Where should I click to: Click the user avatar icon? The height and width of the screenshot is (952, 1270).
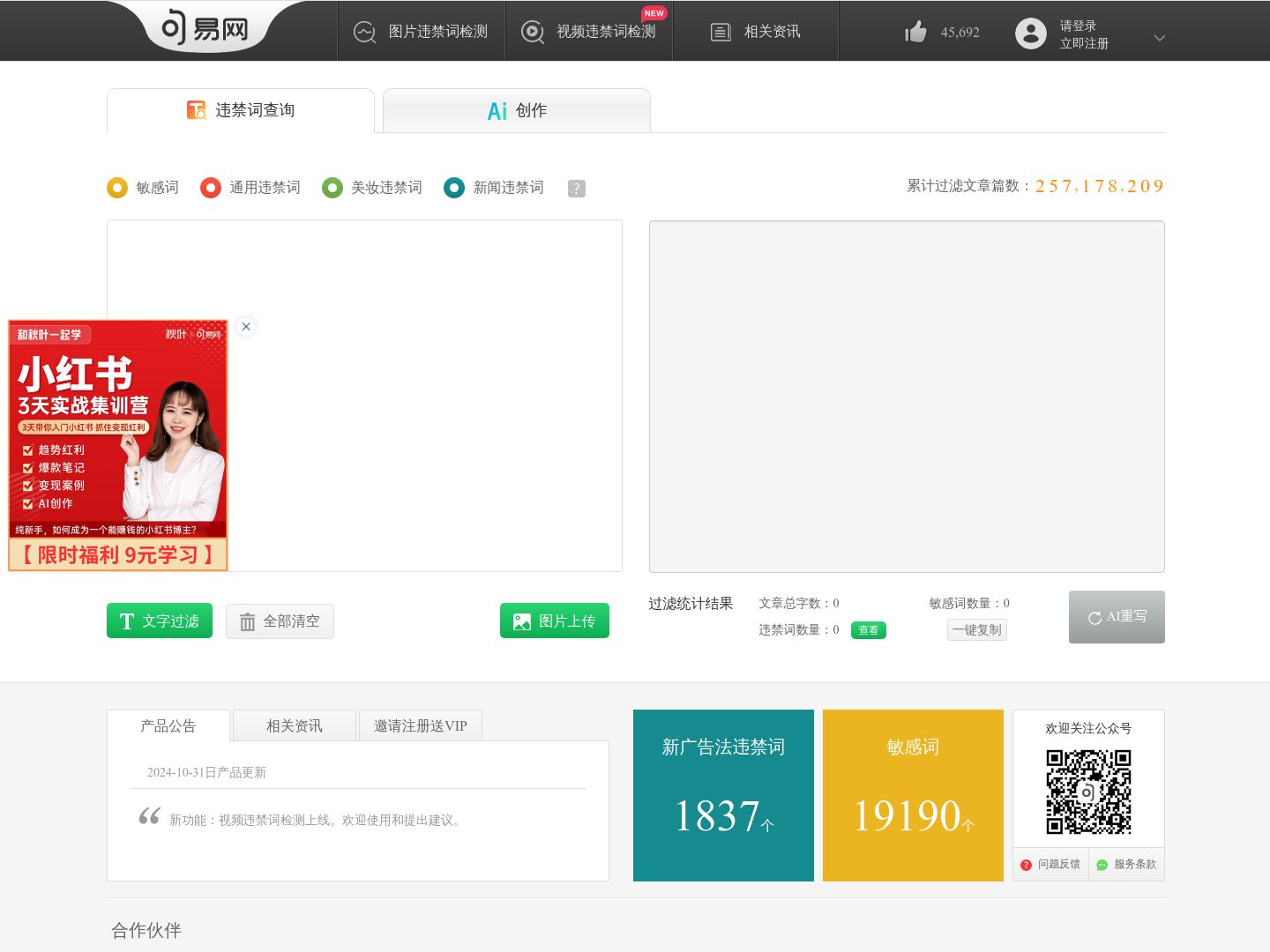tap(1030, 33)
